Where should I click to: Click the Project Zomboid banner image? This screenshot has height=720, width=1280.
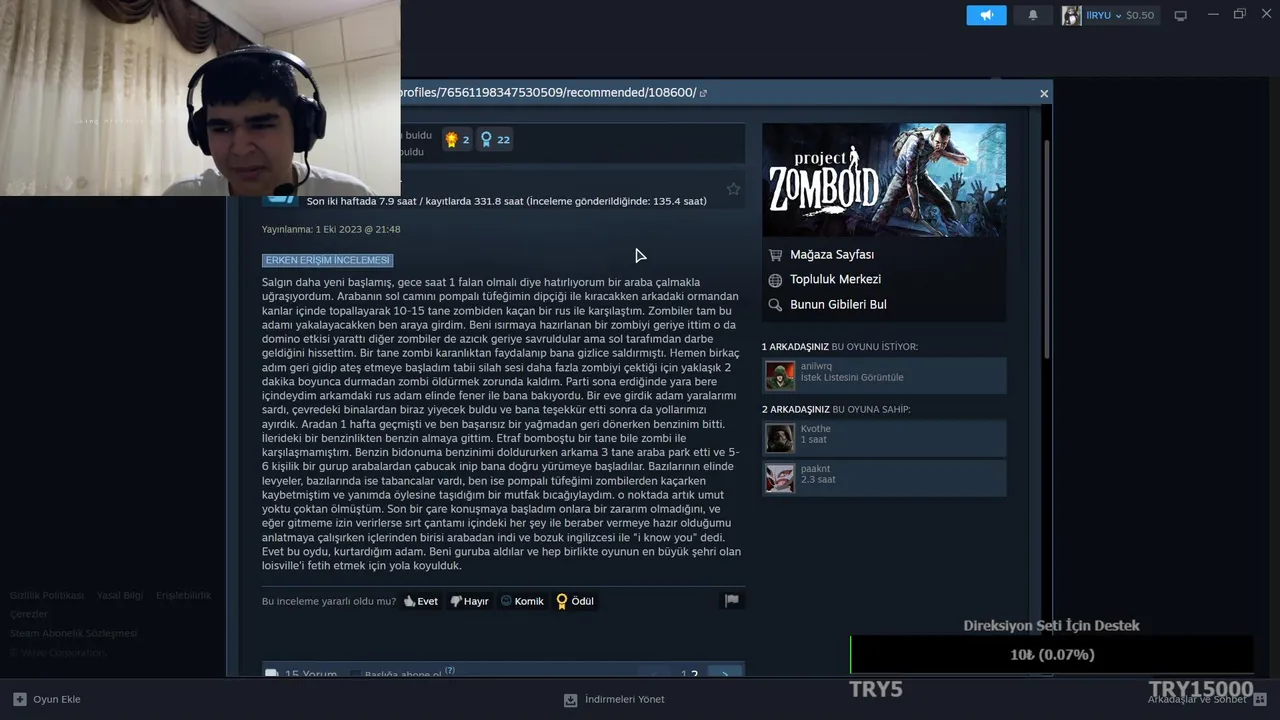pos(884,180)
